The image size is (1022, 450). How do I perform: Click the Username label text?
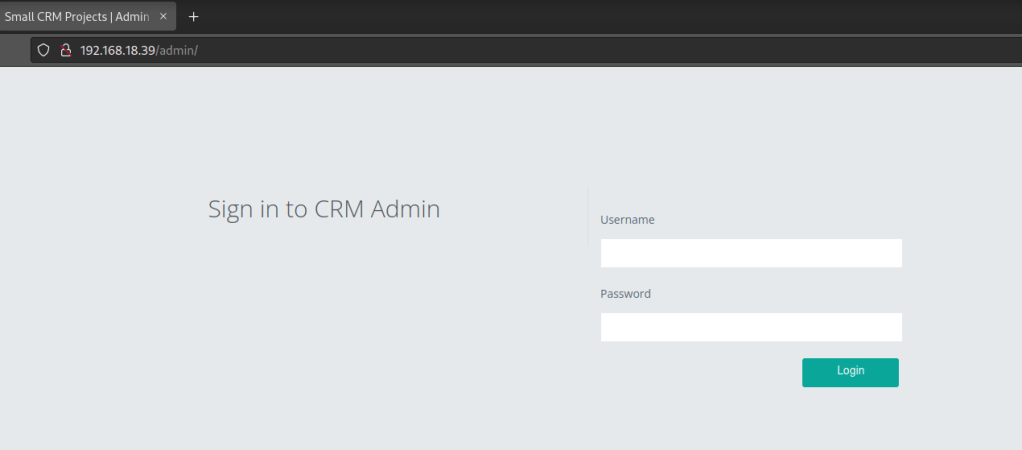point(627,220)
